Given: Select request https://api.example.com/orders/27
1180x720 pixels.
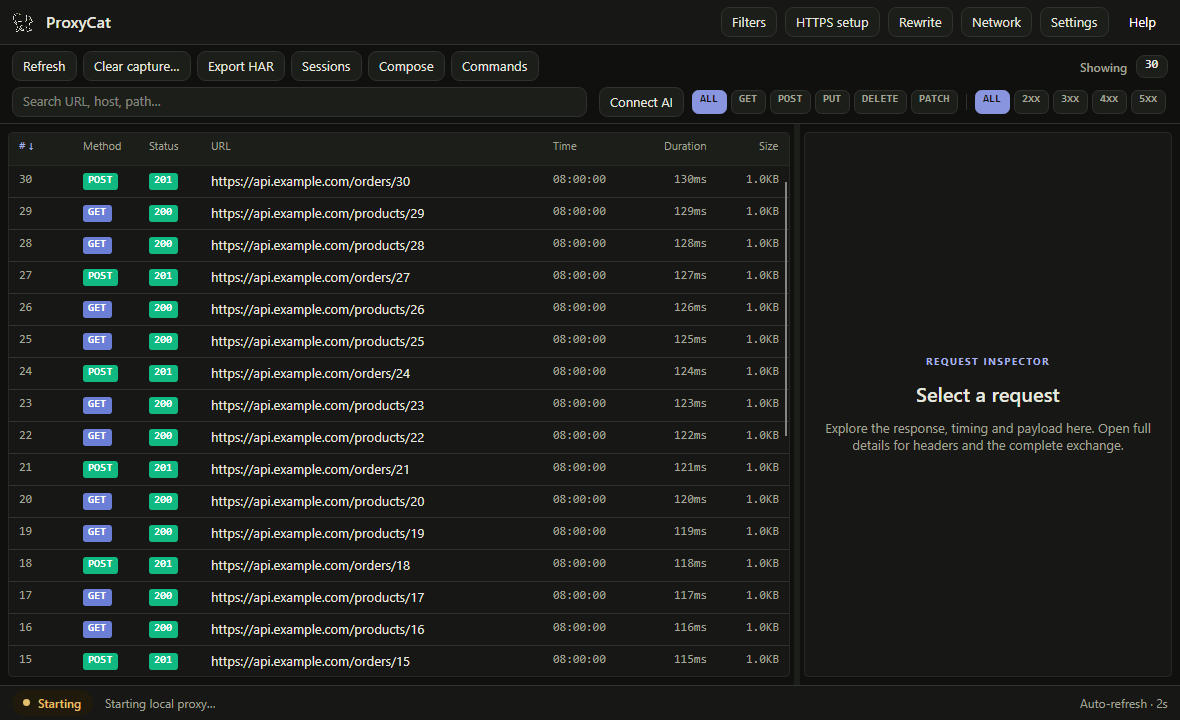Looking at the screenshot, I should click(398, 277).
